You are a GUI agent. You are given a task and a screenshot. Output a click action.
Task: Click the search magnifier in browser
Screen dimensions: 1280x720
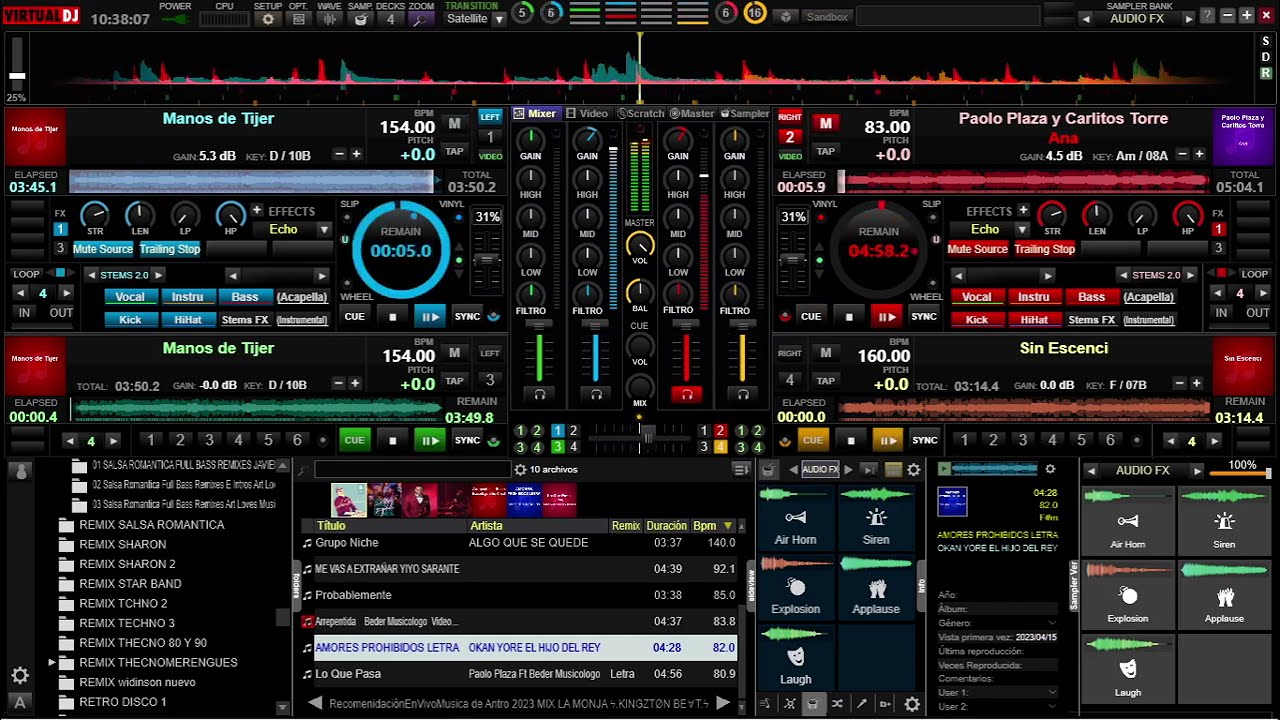coord(304,469)
